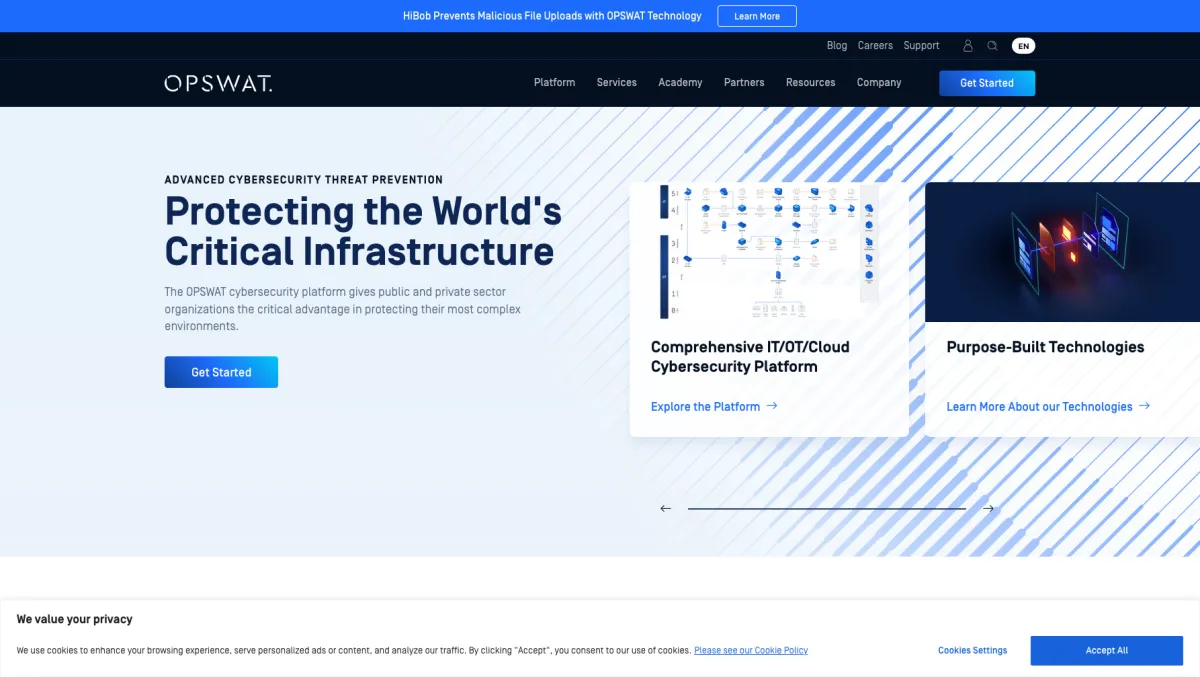Open the EN language selector
Image resolution: width=1200 pixels, height=677 pixels.
pos(1023,46)
